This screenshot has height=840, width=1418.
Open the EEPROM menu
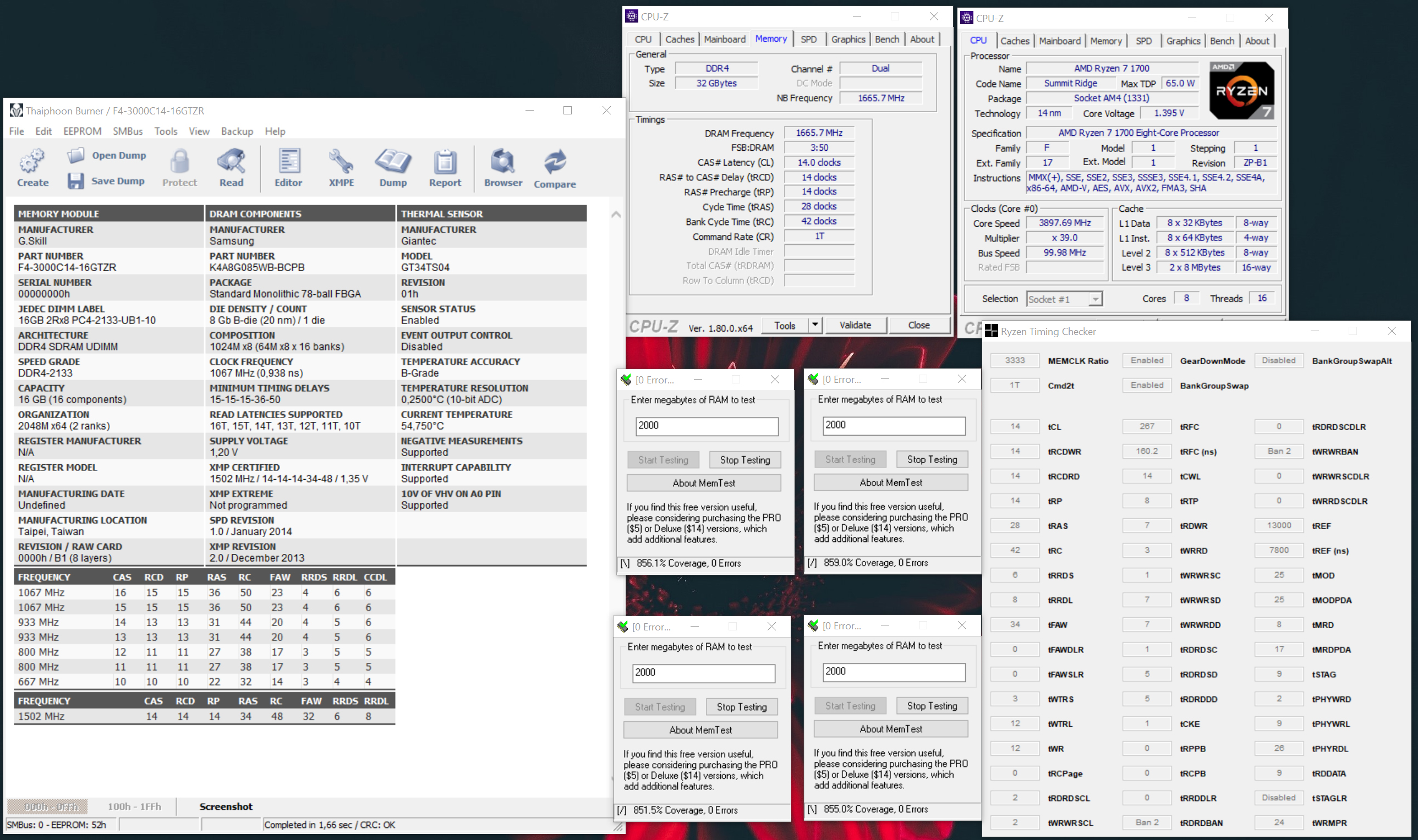coord(82,131)
